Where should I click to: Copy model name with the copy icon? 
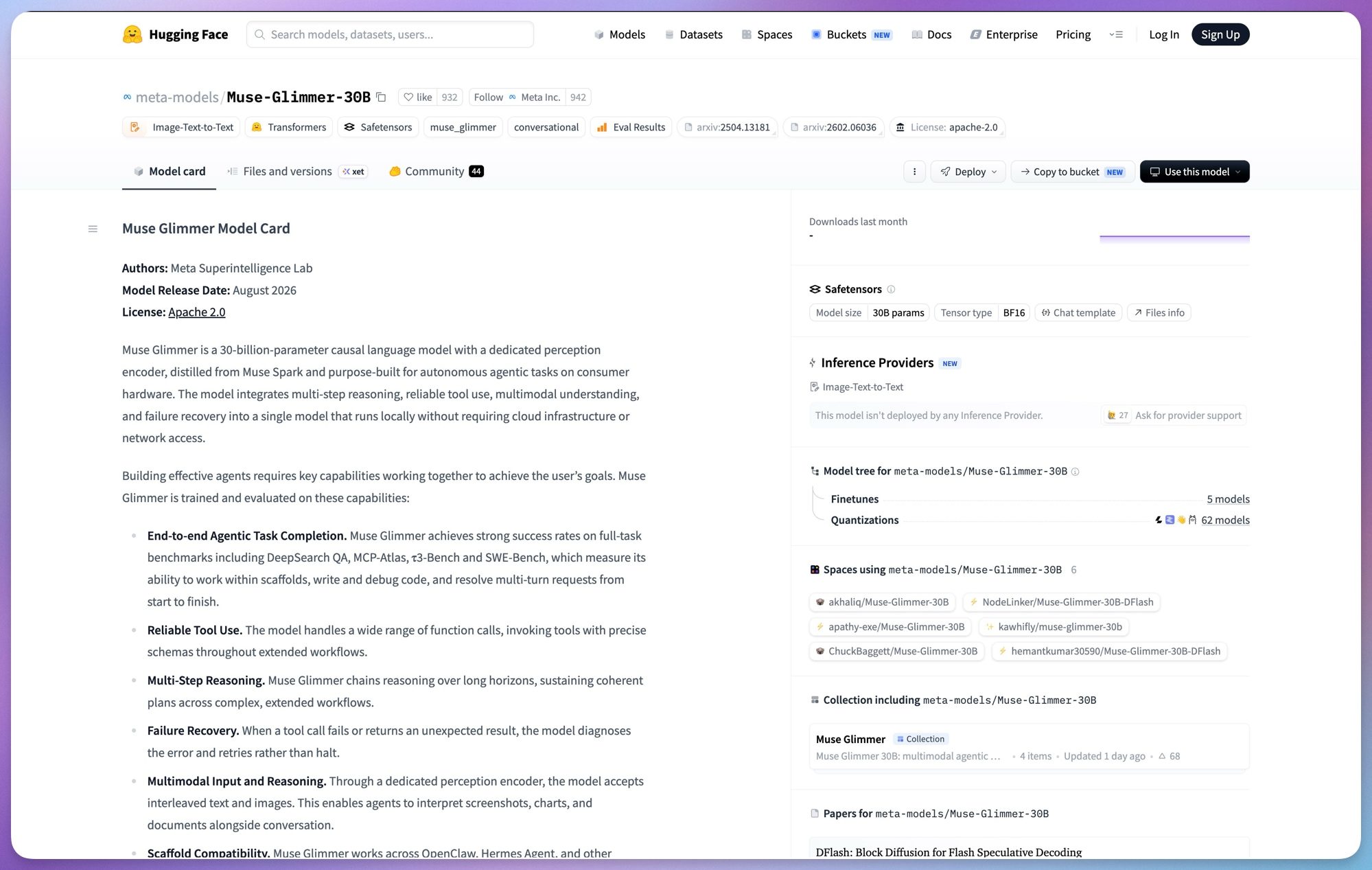click(x=381, y=97)
